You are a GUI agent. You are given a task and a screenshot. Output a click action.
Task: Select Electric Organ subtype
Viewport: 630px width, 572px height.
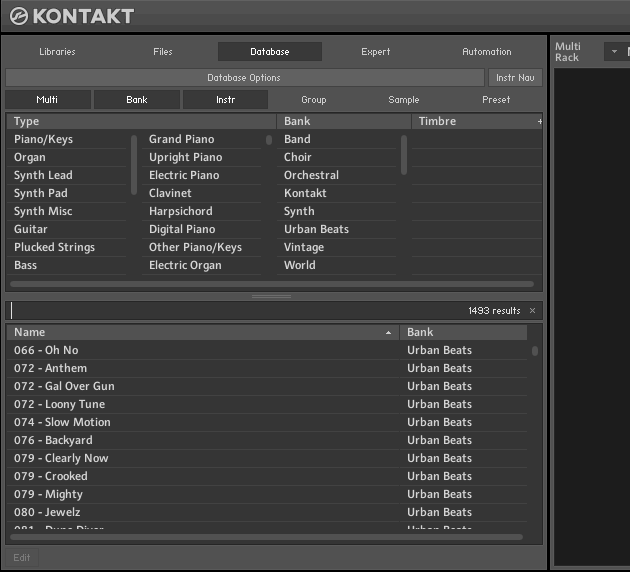coord(202,266)
